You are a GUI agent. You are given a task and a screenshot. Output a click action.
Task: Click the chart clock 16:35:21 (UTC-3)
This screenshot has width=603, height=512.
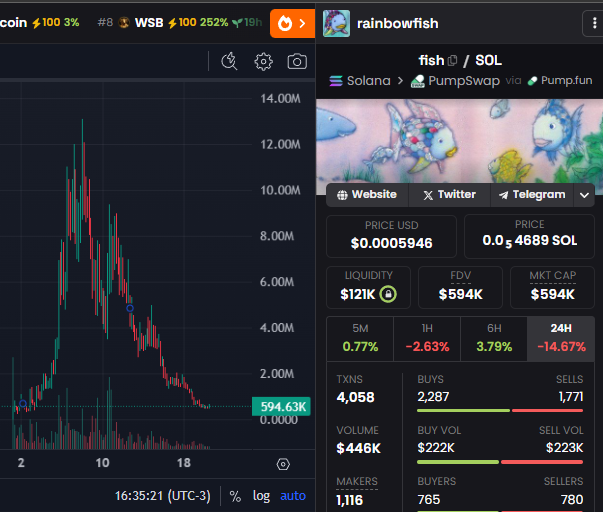tap(163, 496)
